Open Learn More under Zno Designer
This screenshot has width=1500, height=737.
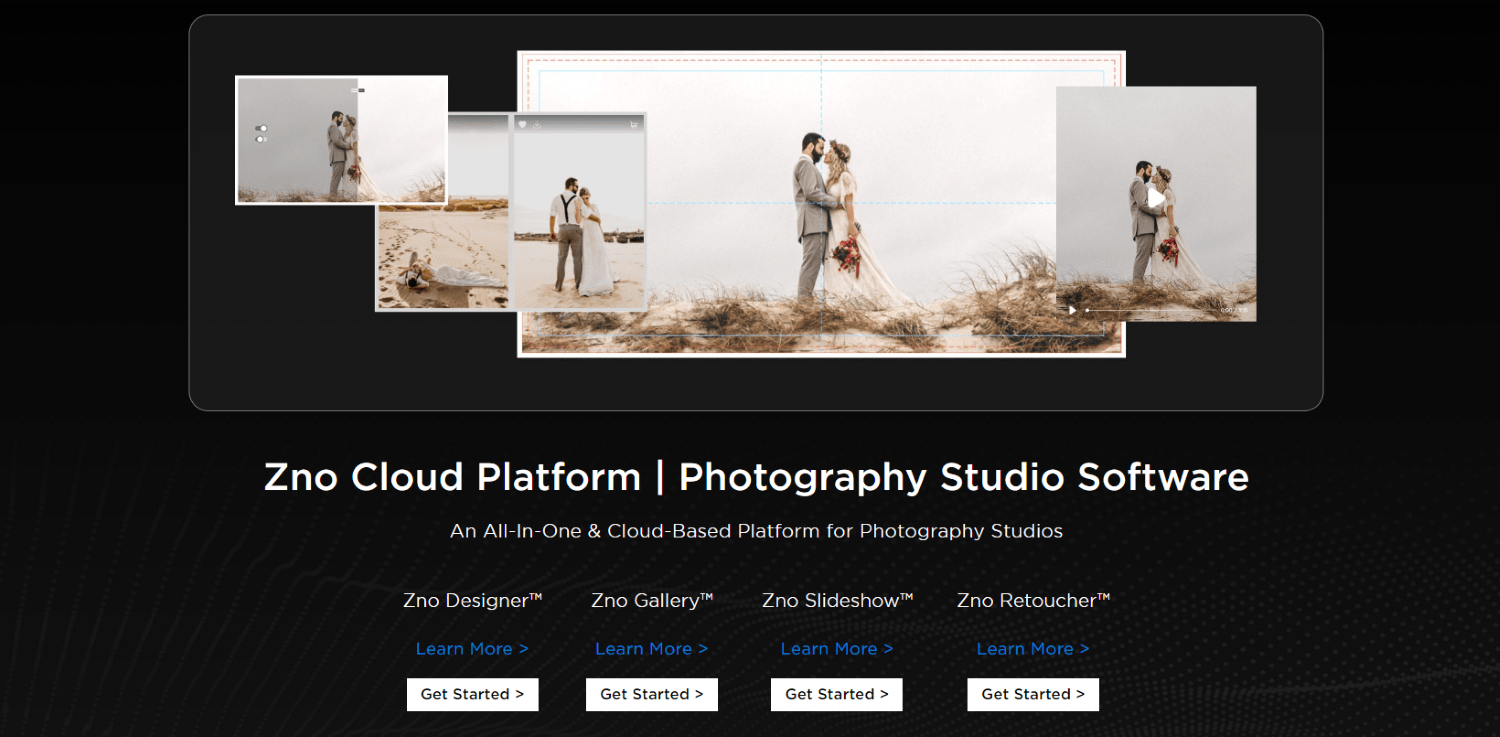coord(472,649)
